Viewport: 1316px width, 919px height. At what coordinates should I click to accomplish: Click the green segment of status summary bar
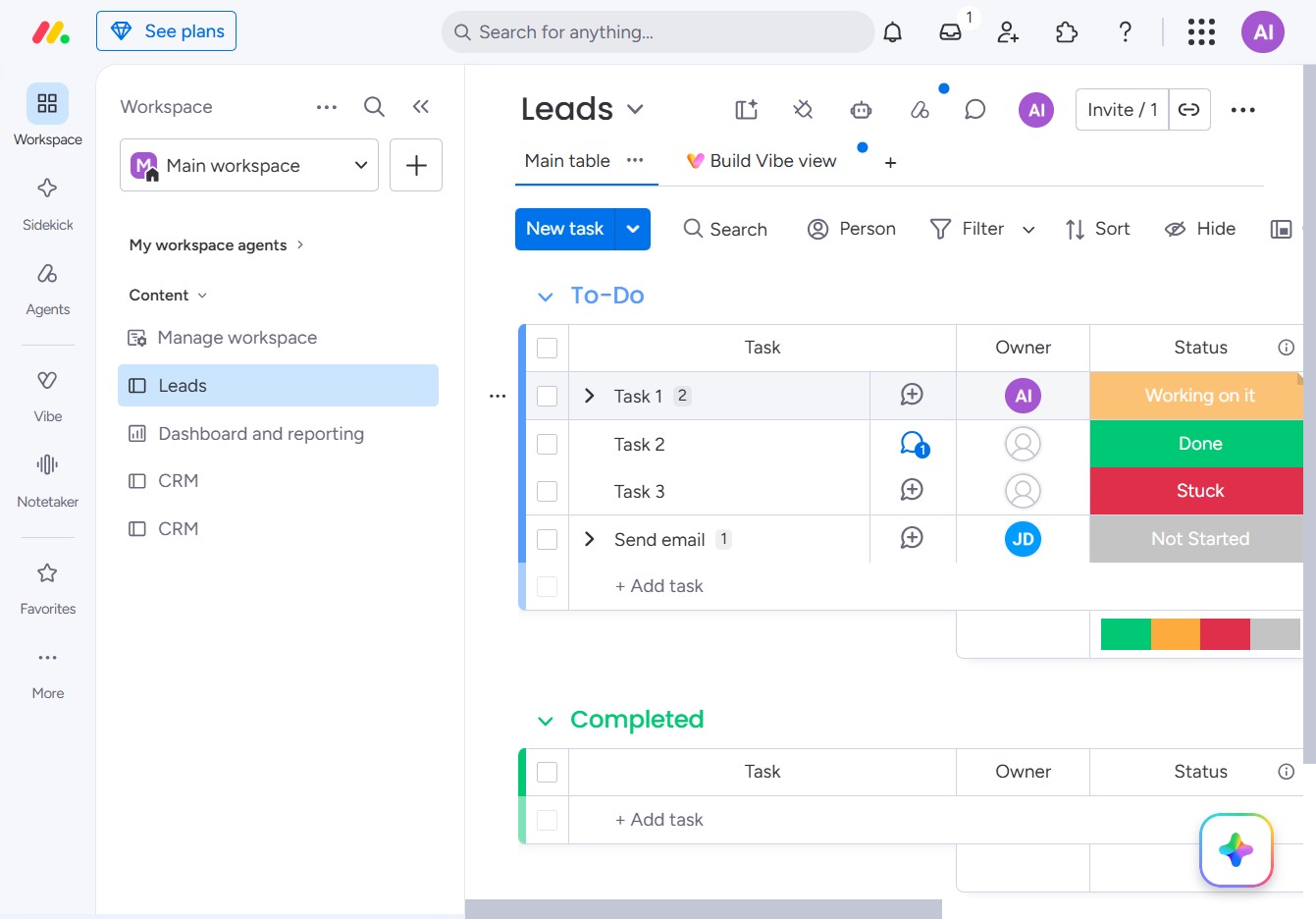[x=1126, y=634]
